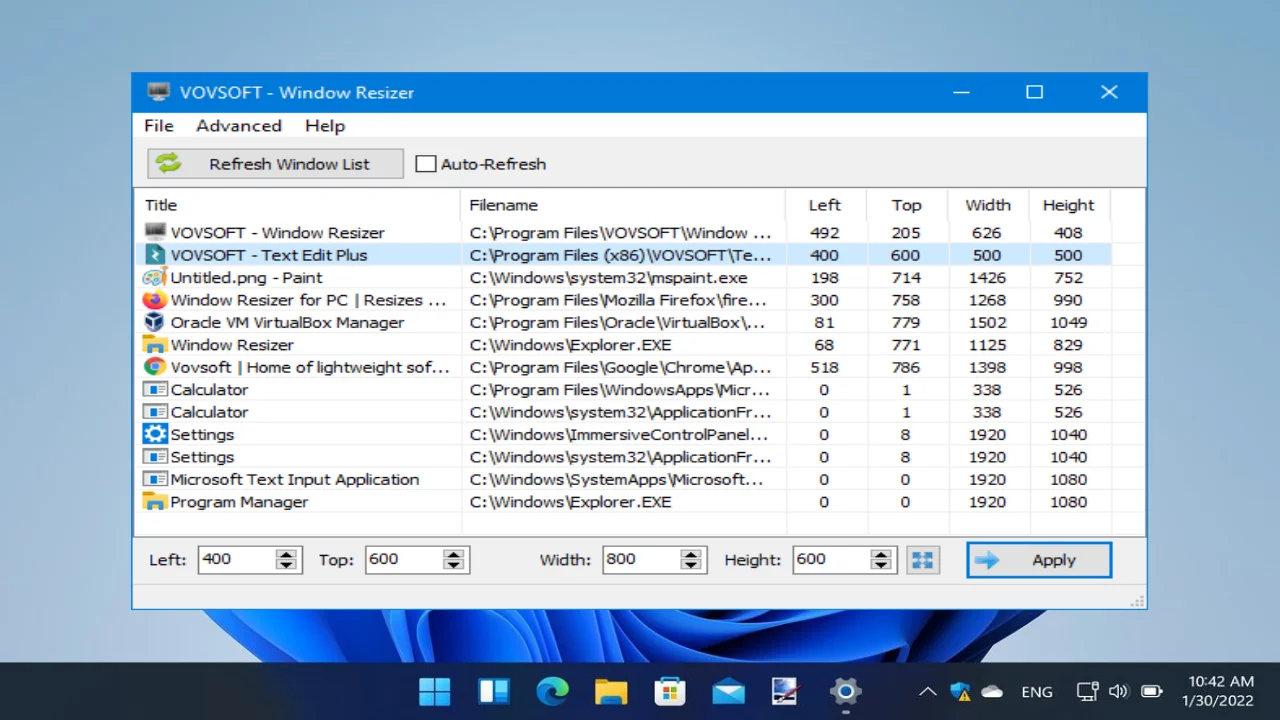
Task: Open the clock showing 10:42 AM
Action: click(x=1218, y=691)
